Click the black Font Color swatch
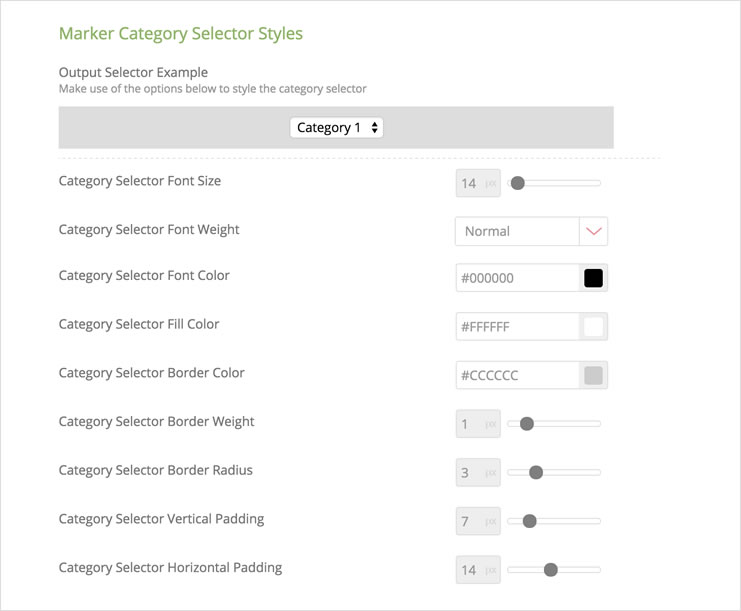The height and width of the screenshot is (611, 741). pyautogui.click(x=593, y=278)
